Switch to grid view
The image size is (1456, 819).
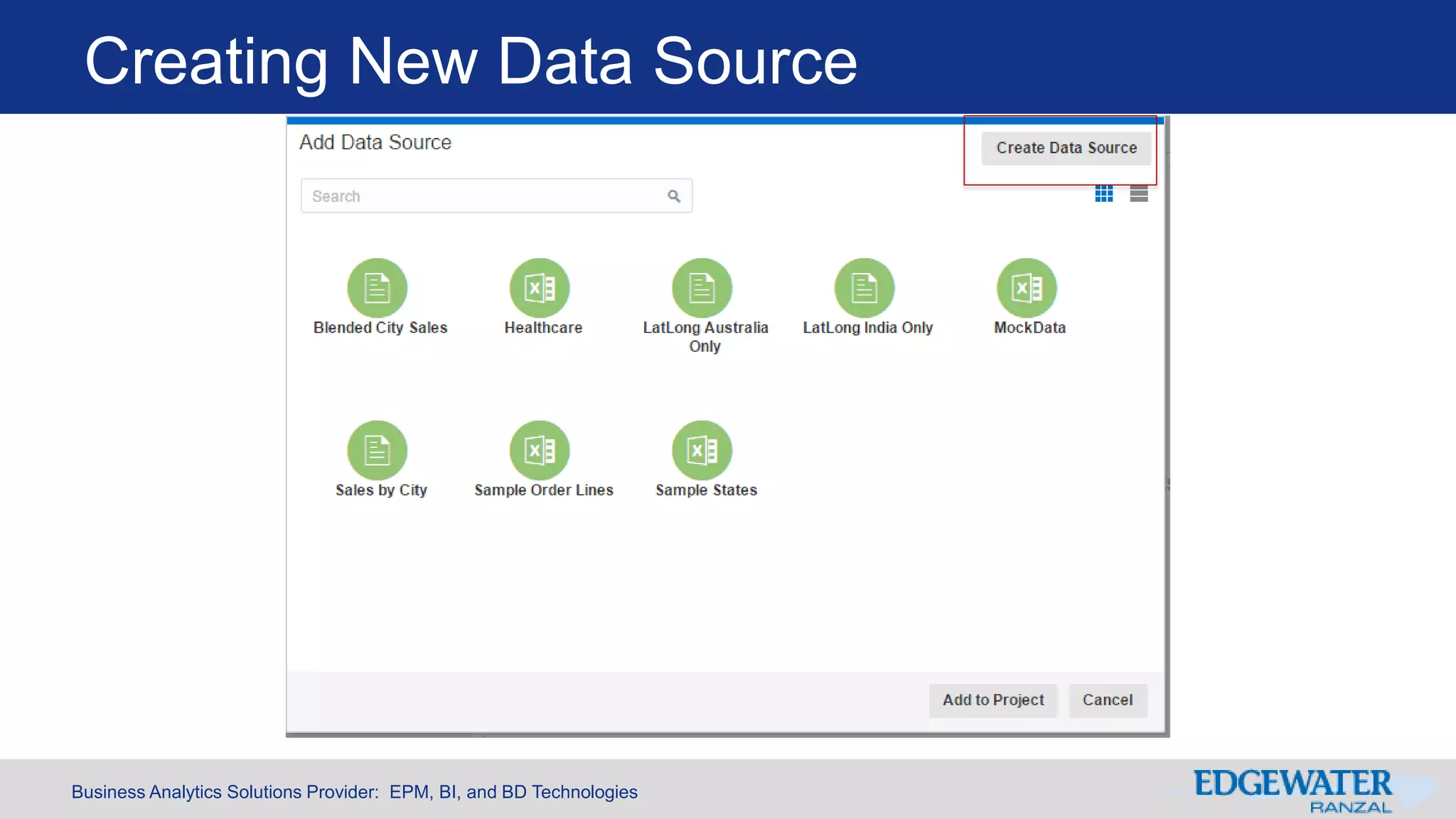pyautogui.click(x=1104, y=193)
